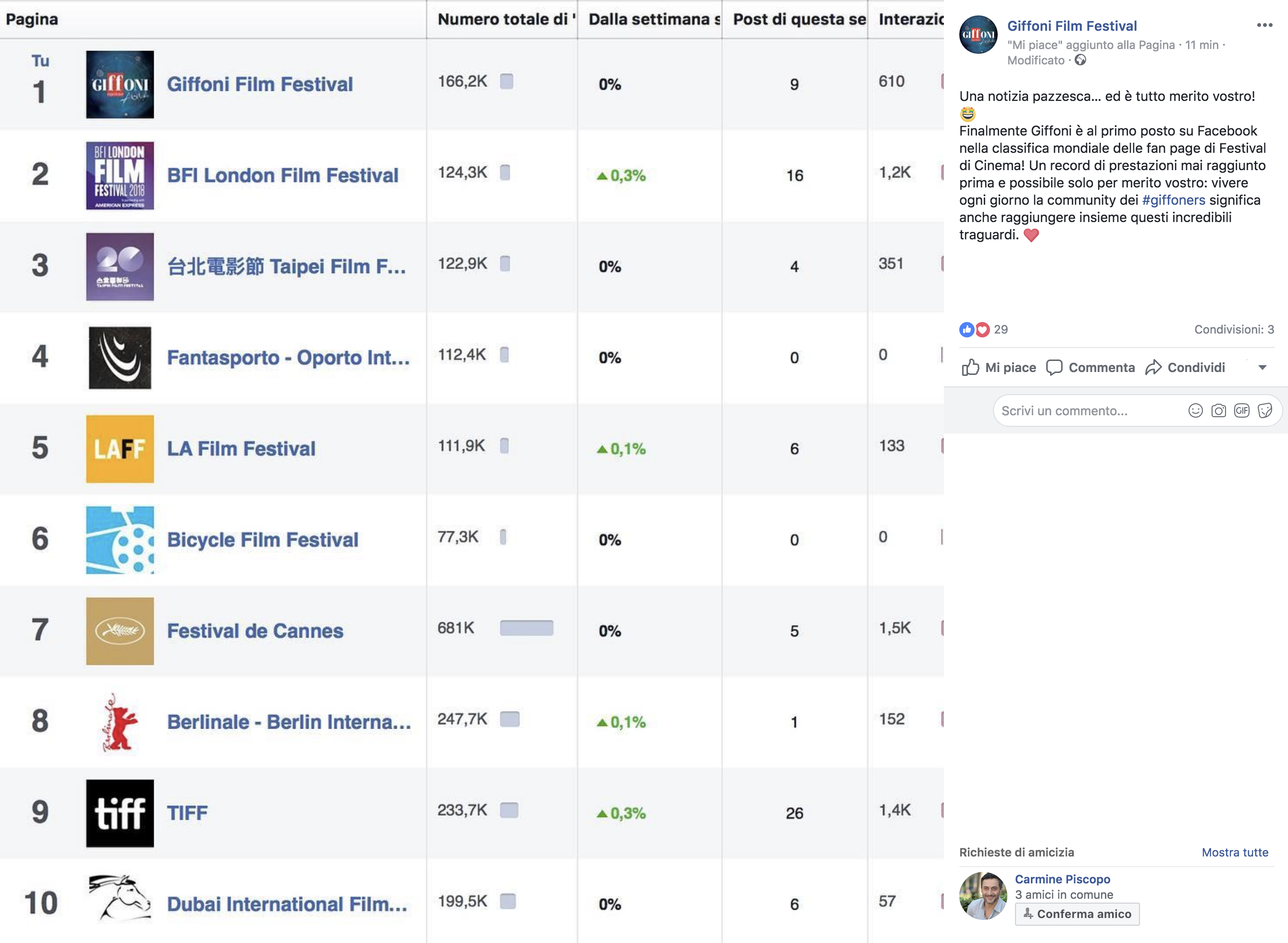Click the like and love reactions count
The image size is (1288, 943).
pos(983,329)
